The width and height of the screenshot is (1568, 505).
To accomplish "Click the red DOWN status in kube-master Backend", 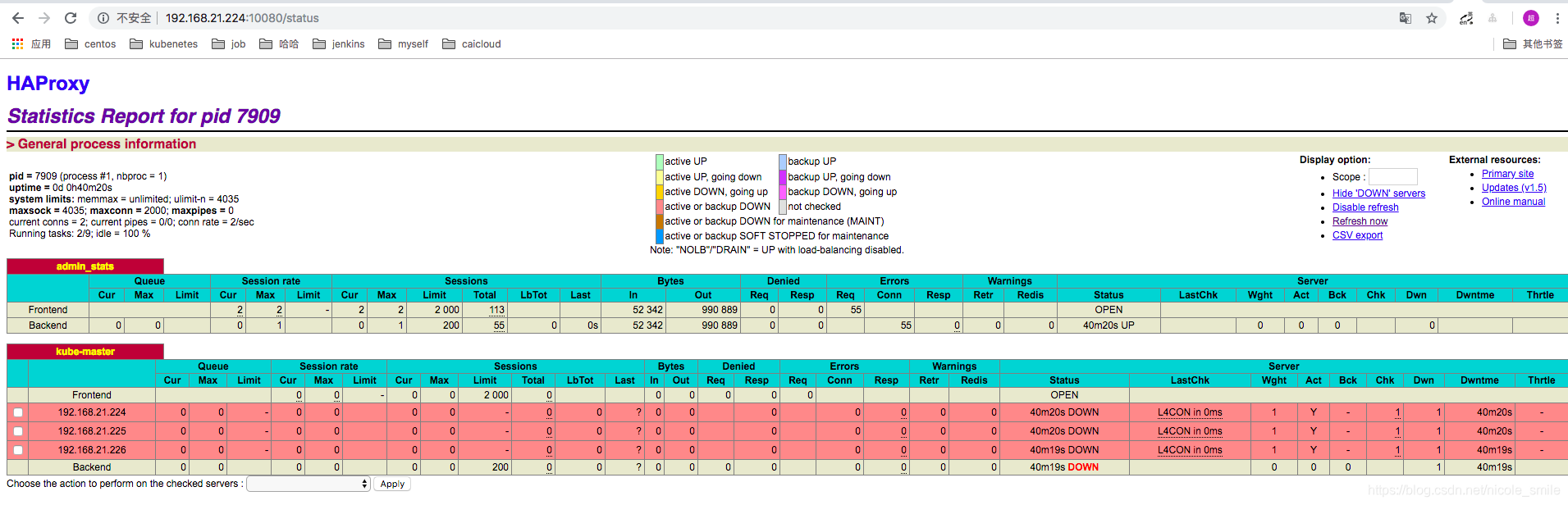I will click(x=1083, y=467).
